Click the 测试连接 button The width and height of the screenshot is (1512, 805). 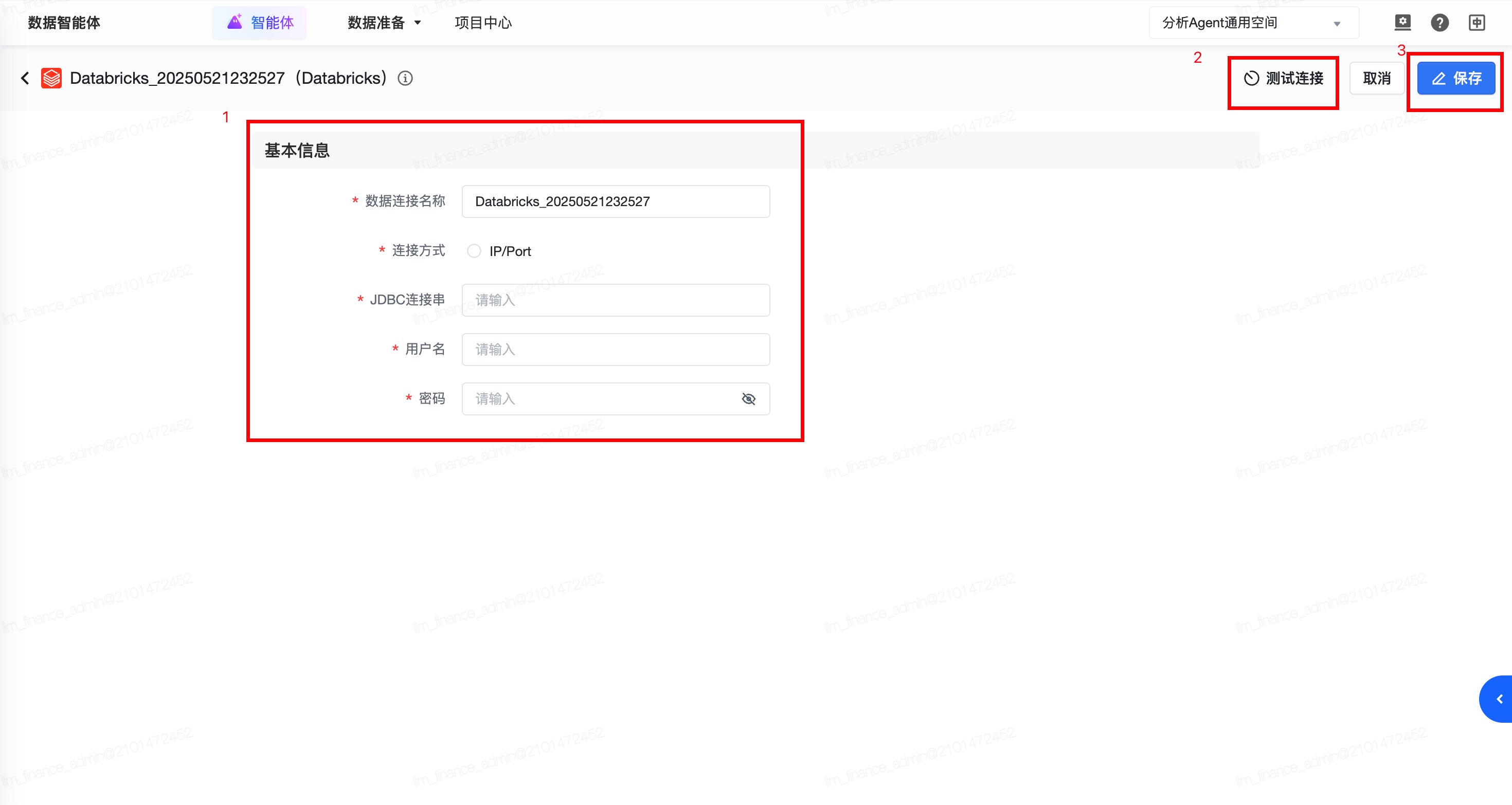pos(1283,78)
